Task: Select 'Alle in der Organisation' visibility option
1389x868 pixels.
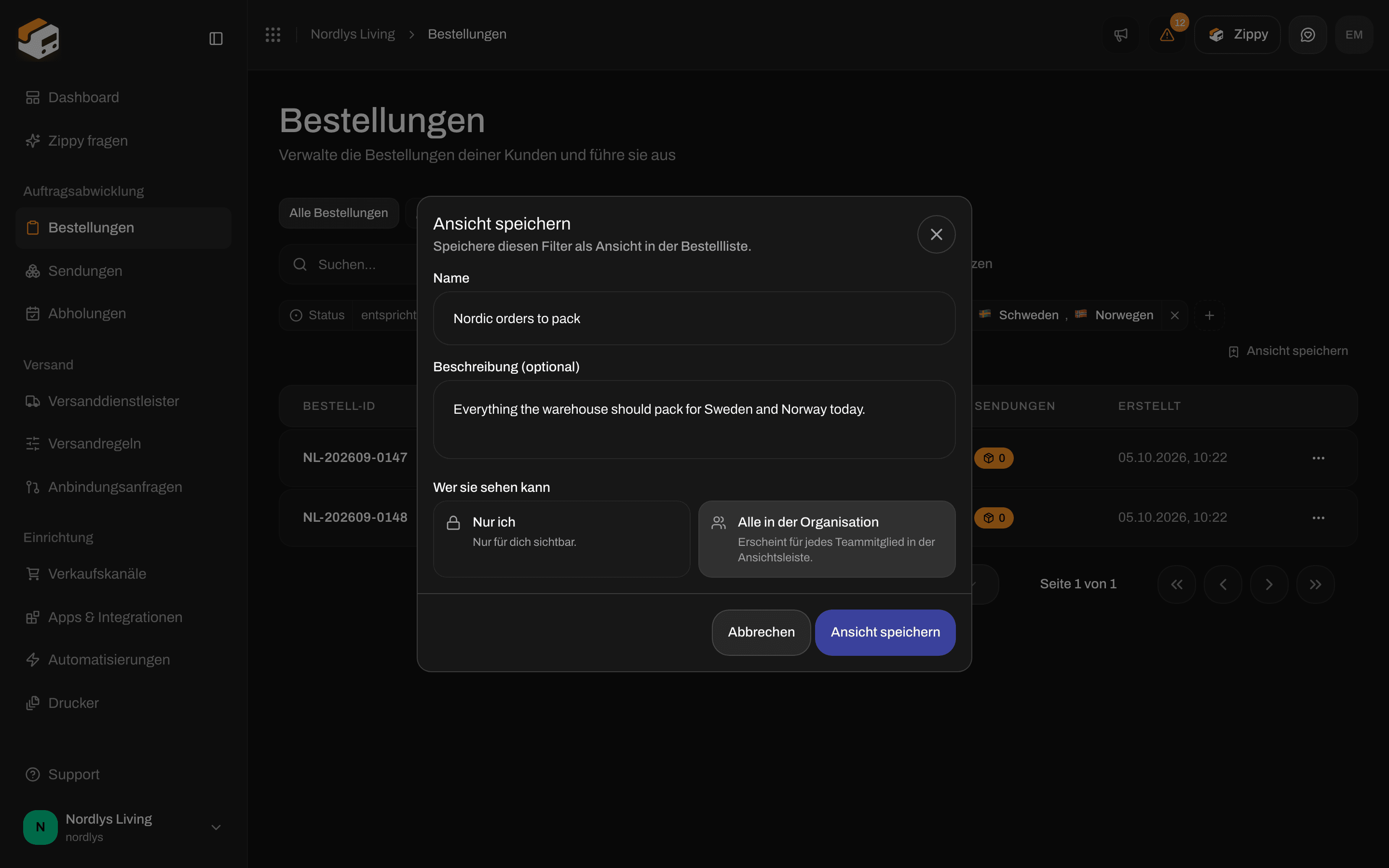Action: click(827, 539)
